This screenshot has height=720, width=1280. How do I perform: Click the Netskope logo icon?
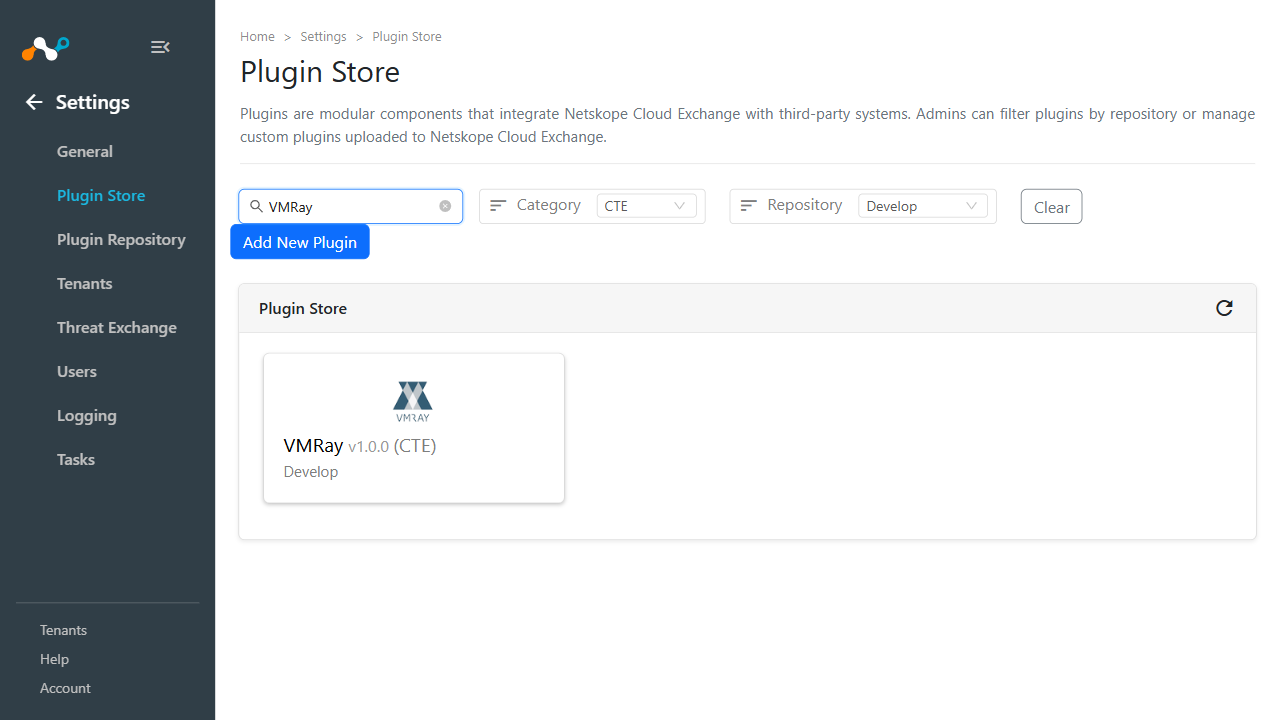pyautogui.click(x=46, y=47)
